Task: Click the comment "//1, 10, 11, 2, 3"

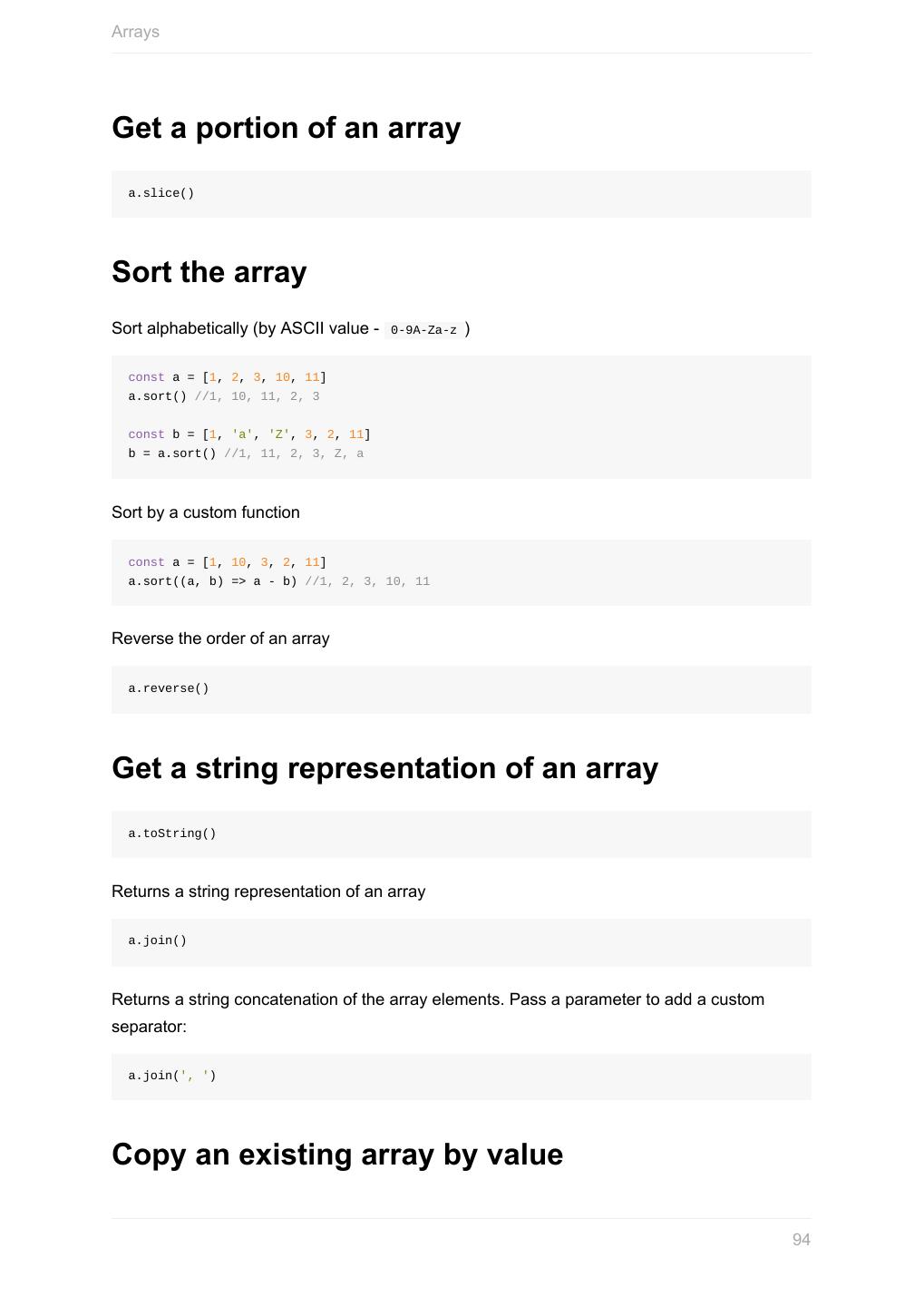Action: [257, 396]
